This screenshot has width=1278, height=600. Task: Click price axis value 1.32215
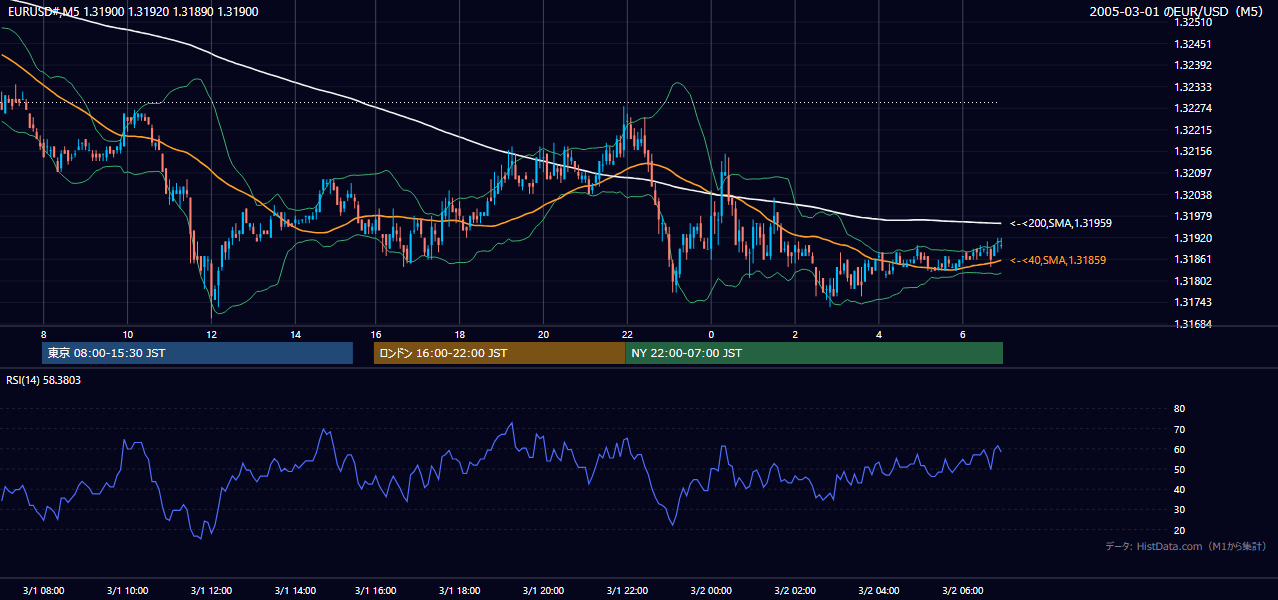(x=1192, y=130)
